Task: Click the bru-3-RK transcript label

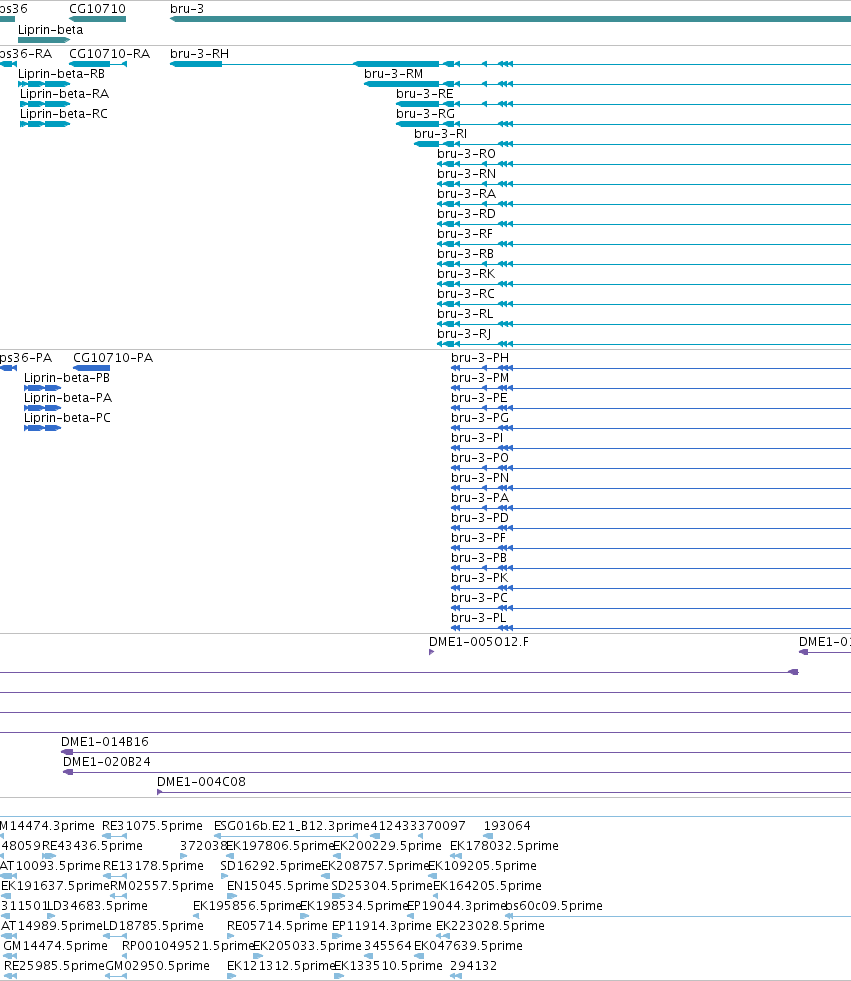Action: point(466,274)
